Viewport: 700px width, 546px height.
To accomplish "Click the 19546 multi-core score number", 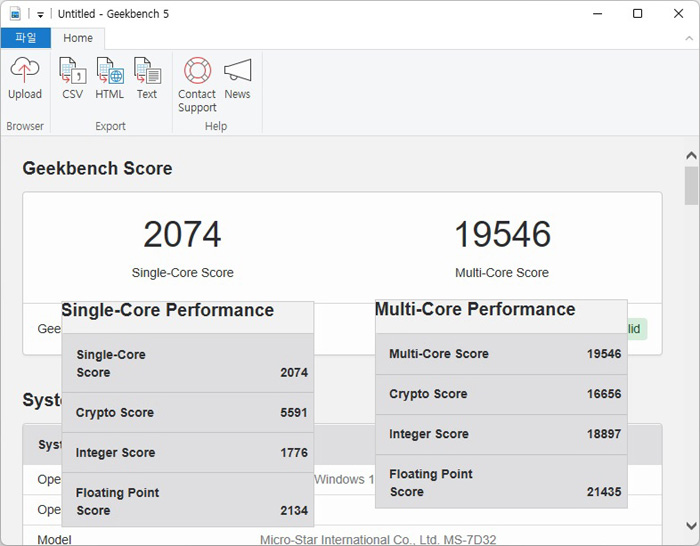I will click(502, 234).
